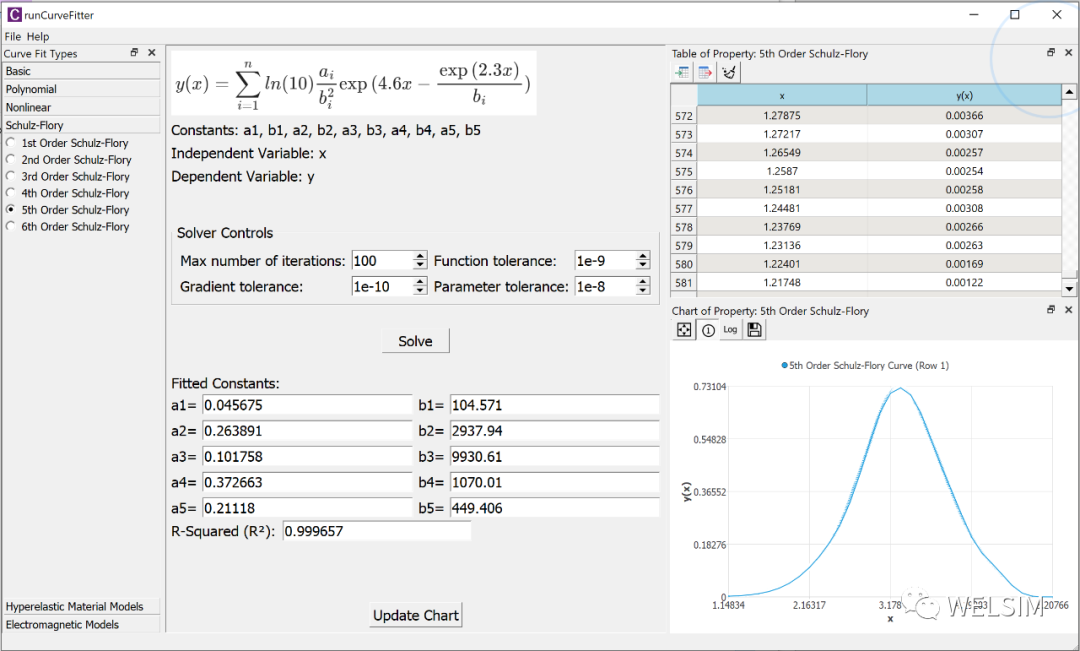Select 5th Order Schulz-Flory
This screenshot has height=651, width=1080.
pyautogui.click(x=68, y=209)
